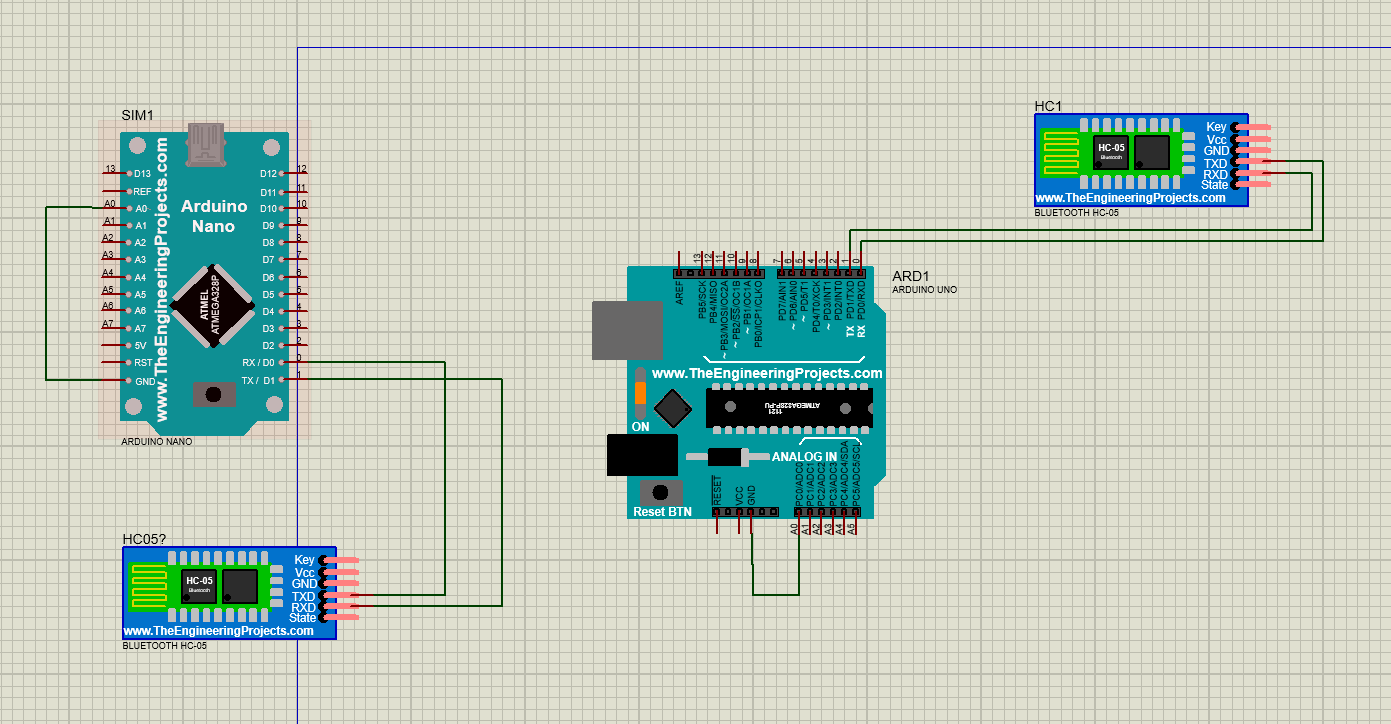
Task: Select the black power jack on the Arduino Uno
Action: (642, 455)
